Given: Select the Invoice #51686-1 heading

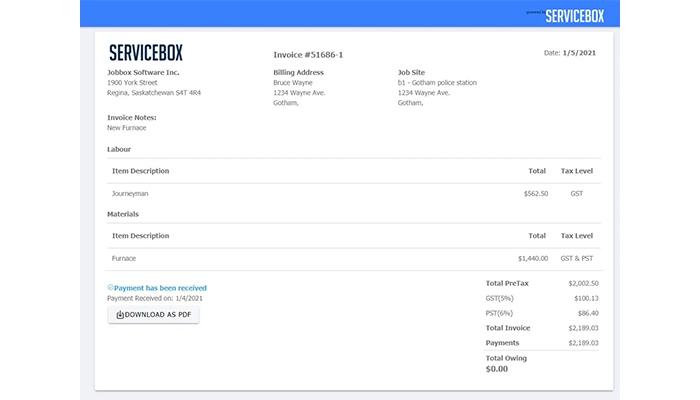Looking at the screenshot, I should point(308,55).
